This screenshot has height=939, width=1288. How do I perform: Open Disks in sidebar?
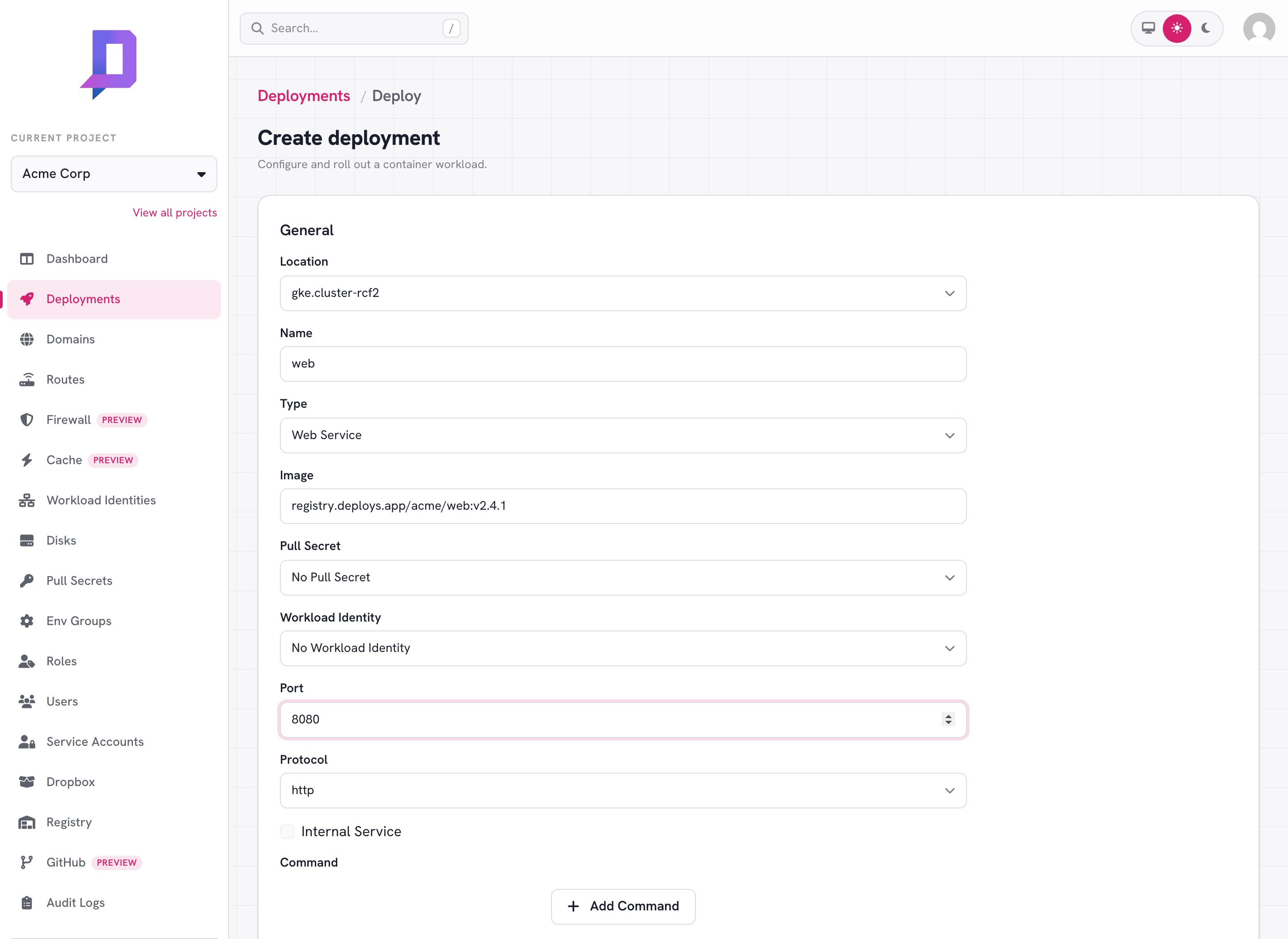pyautogui.click(x=114, y=541)
